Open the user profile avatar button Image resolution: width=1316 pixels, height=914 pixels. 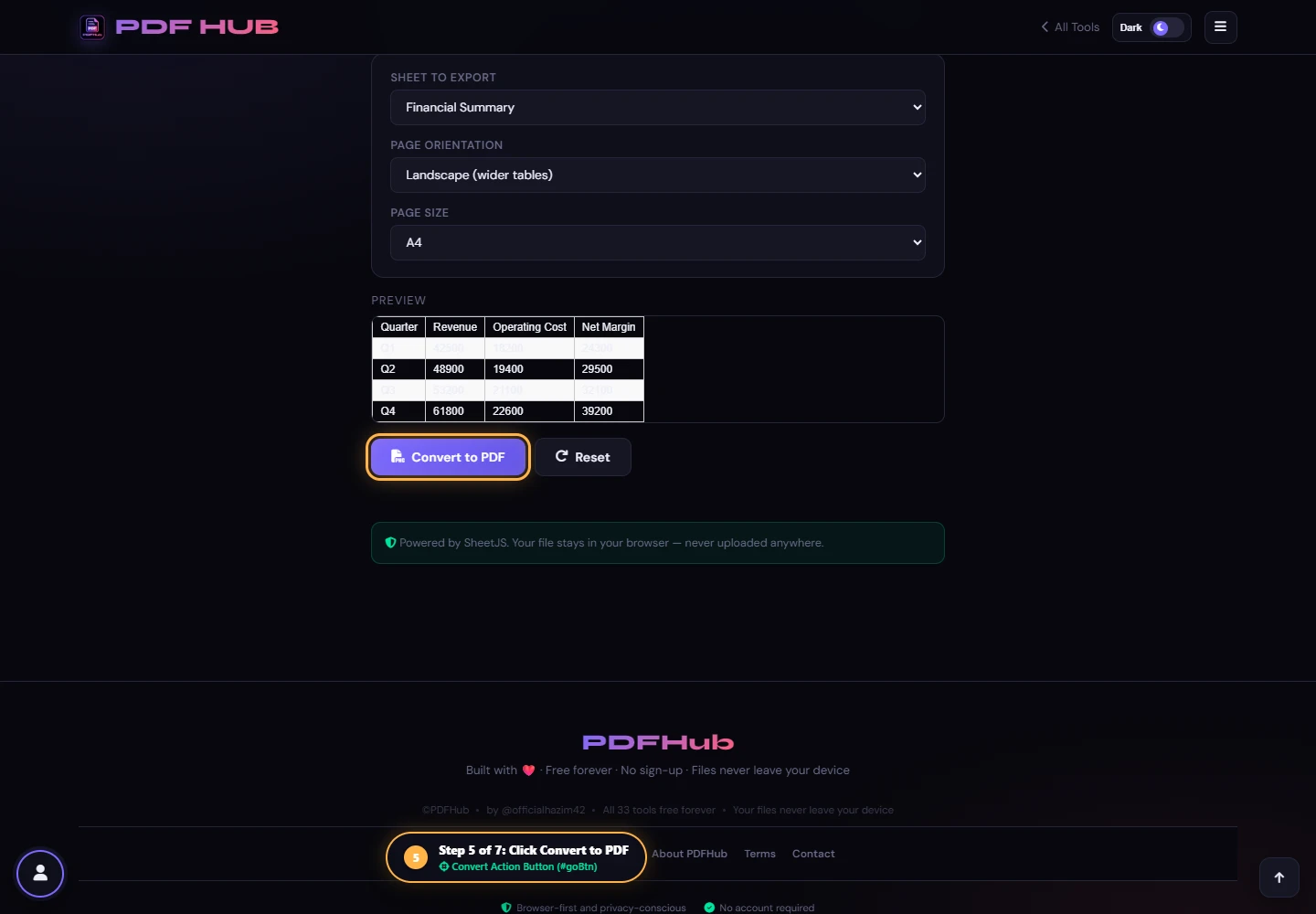point(40,874)
